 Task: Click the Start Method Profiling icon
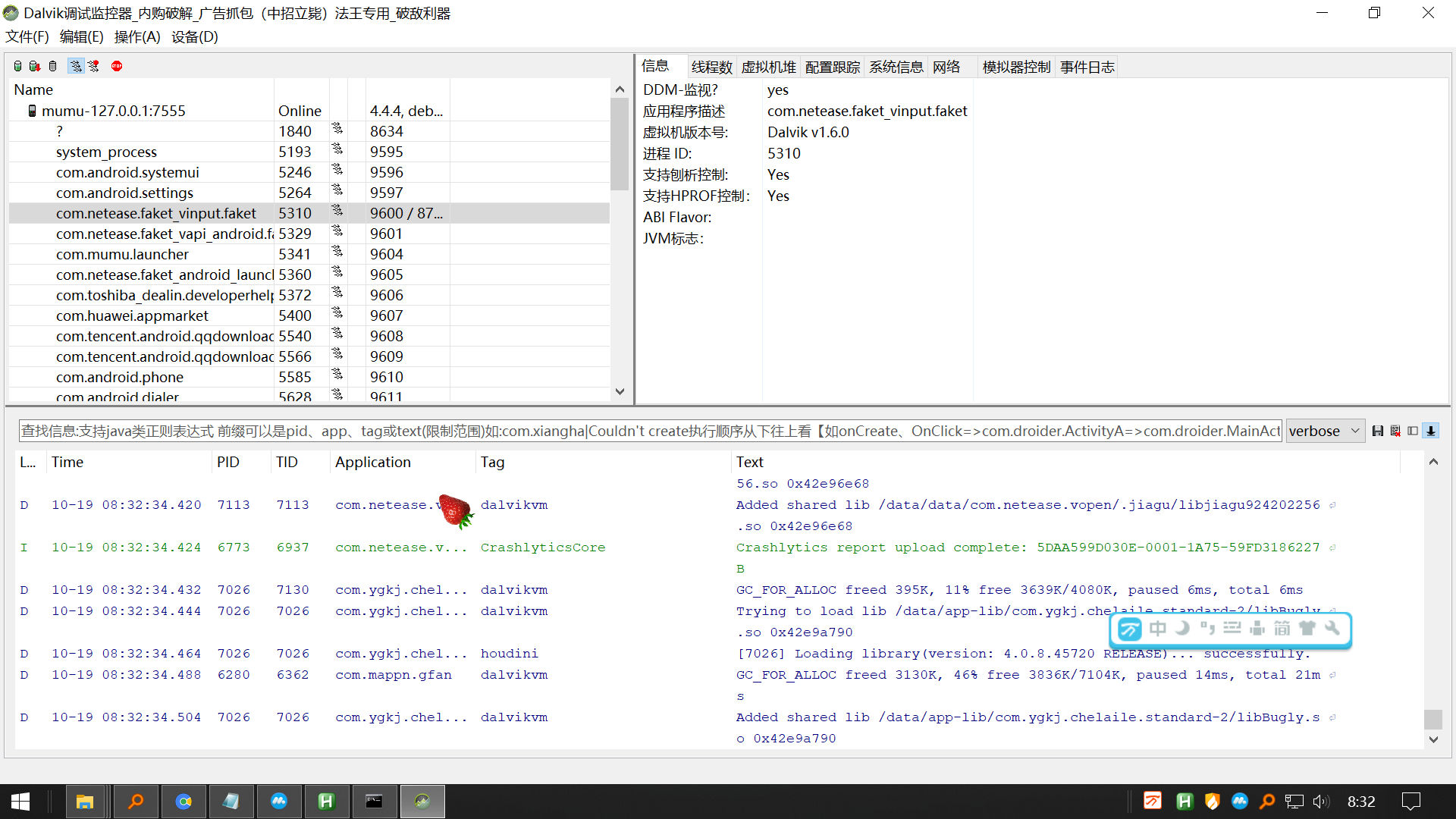(x=93, y=66)
